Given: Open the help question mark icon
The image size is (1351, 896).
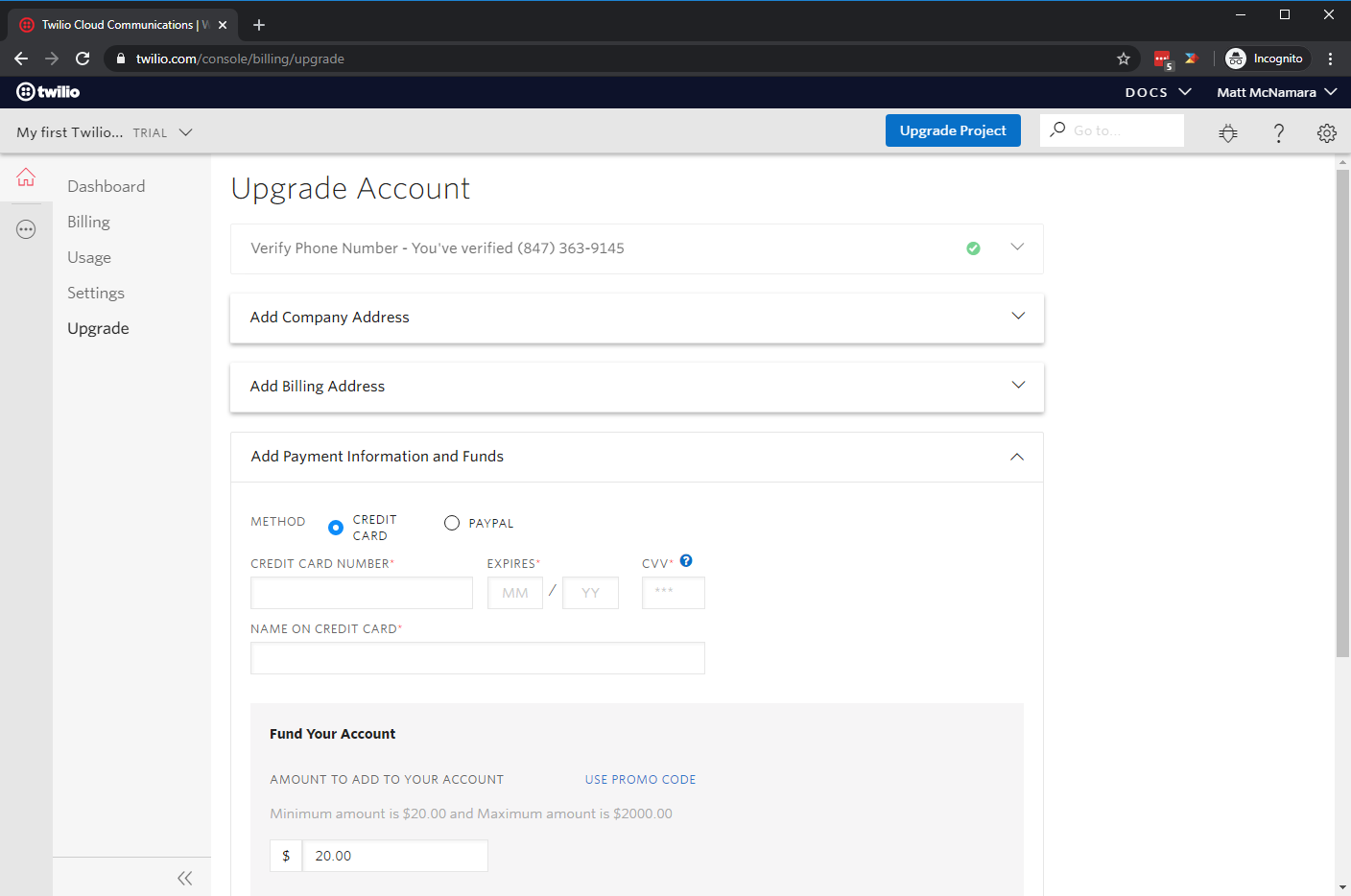Looking at the screenshot, I should click(x=1278, y=132).
